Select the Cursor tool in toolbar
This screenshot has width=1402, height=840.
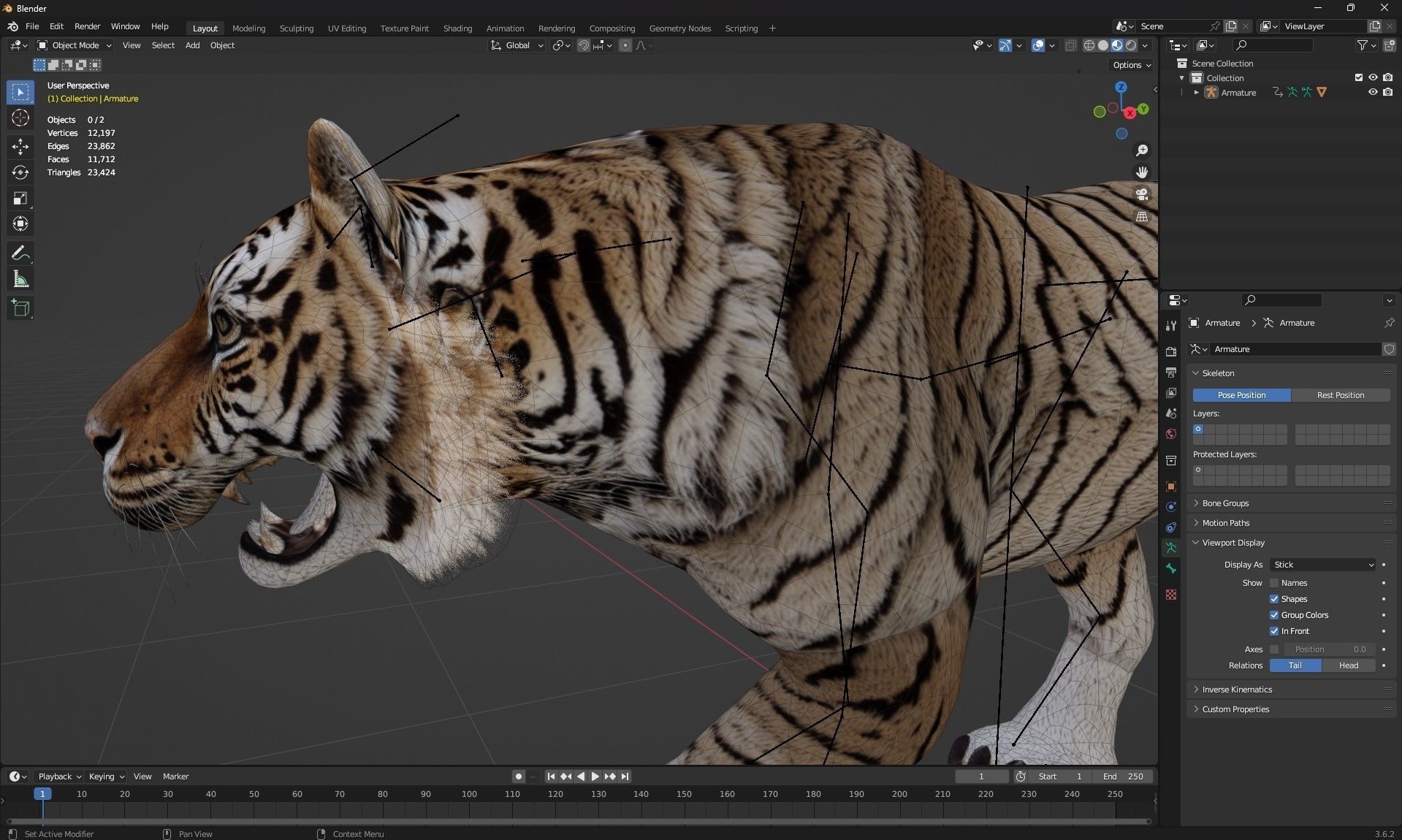point(20,118)
